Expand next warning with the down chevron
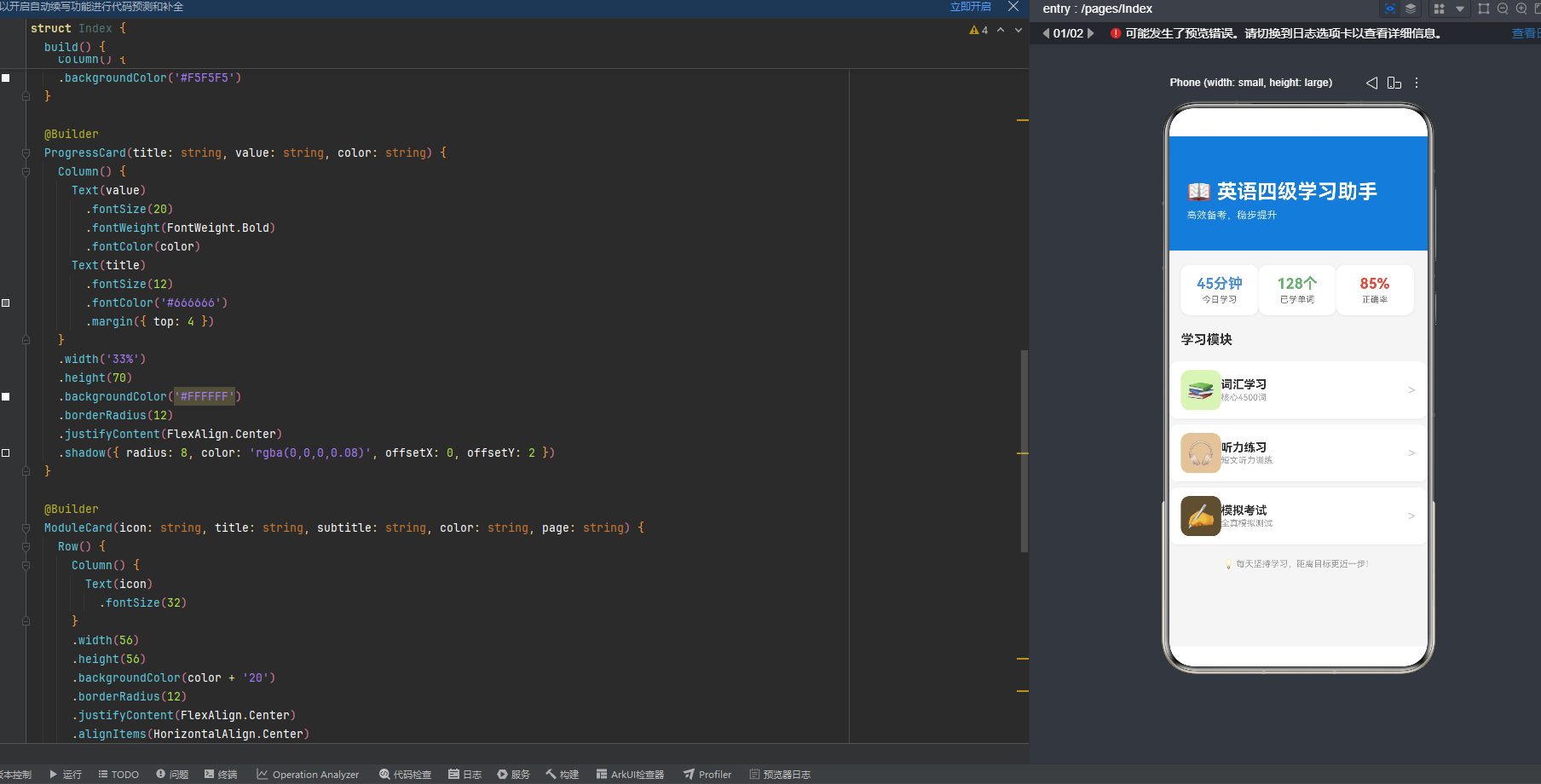The height and width of the screenshot is (784, 1541). click(1019, 30)
